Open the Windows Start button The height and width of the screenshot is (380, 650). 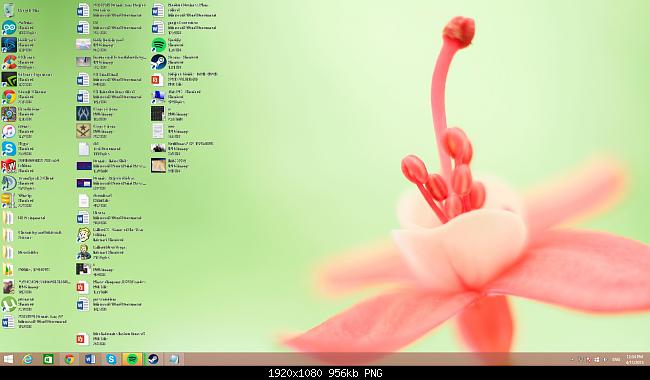click(x=8, y=359)
